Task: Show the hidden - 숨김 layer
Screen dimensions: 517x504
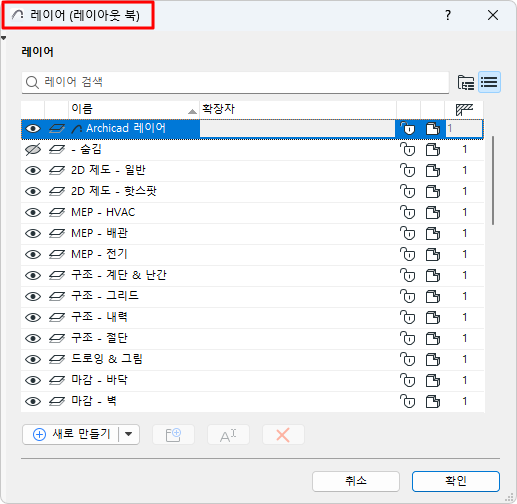Action: [x=33, y=150]
